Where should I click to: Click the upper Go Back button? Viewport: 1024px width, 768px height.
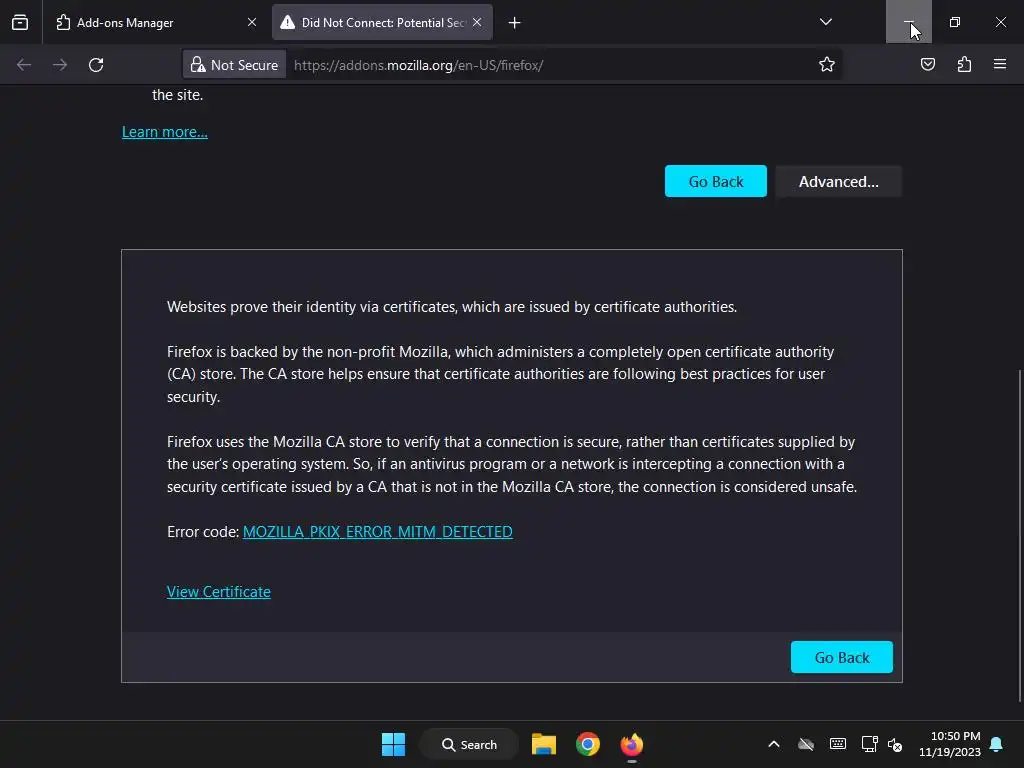coord(716,181)
